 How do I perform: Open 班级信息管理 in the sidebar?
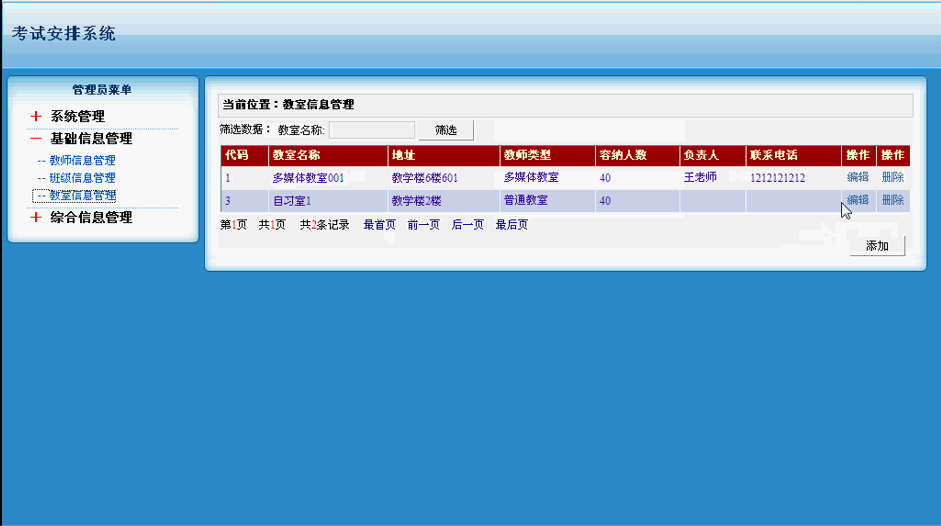82,178
